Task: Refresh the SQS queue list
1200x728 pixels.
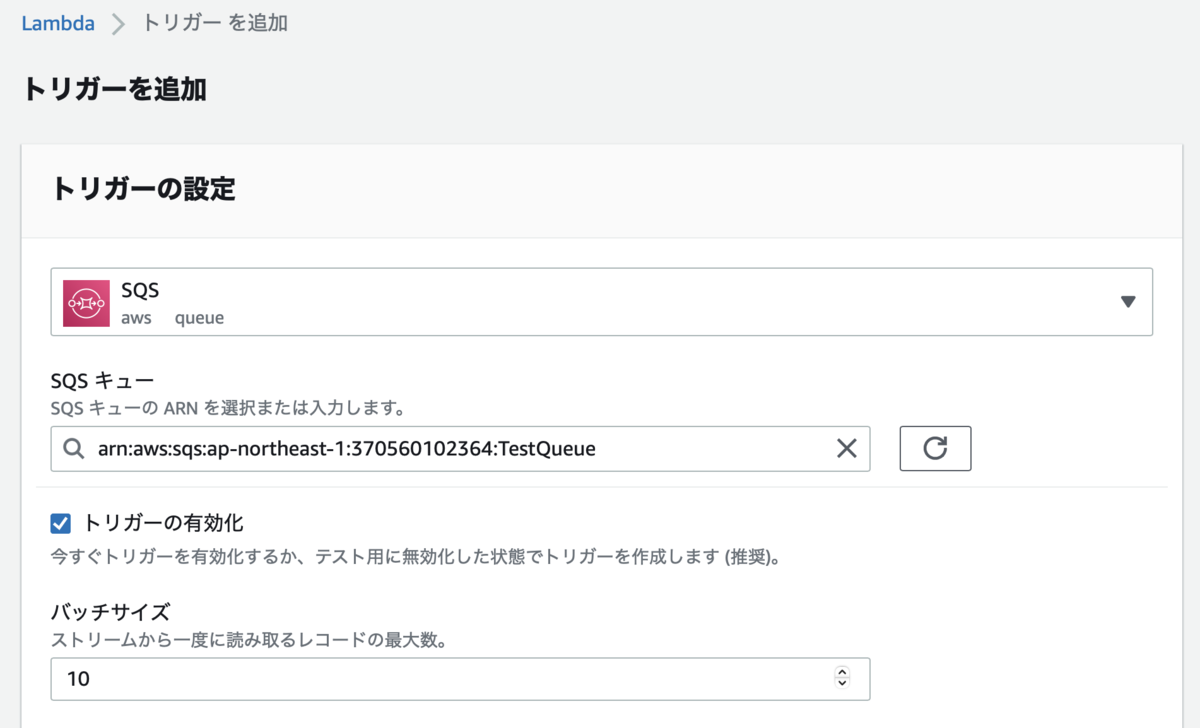Action: 935,448
